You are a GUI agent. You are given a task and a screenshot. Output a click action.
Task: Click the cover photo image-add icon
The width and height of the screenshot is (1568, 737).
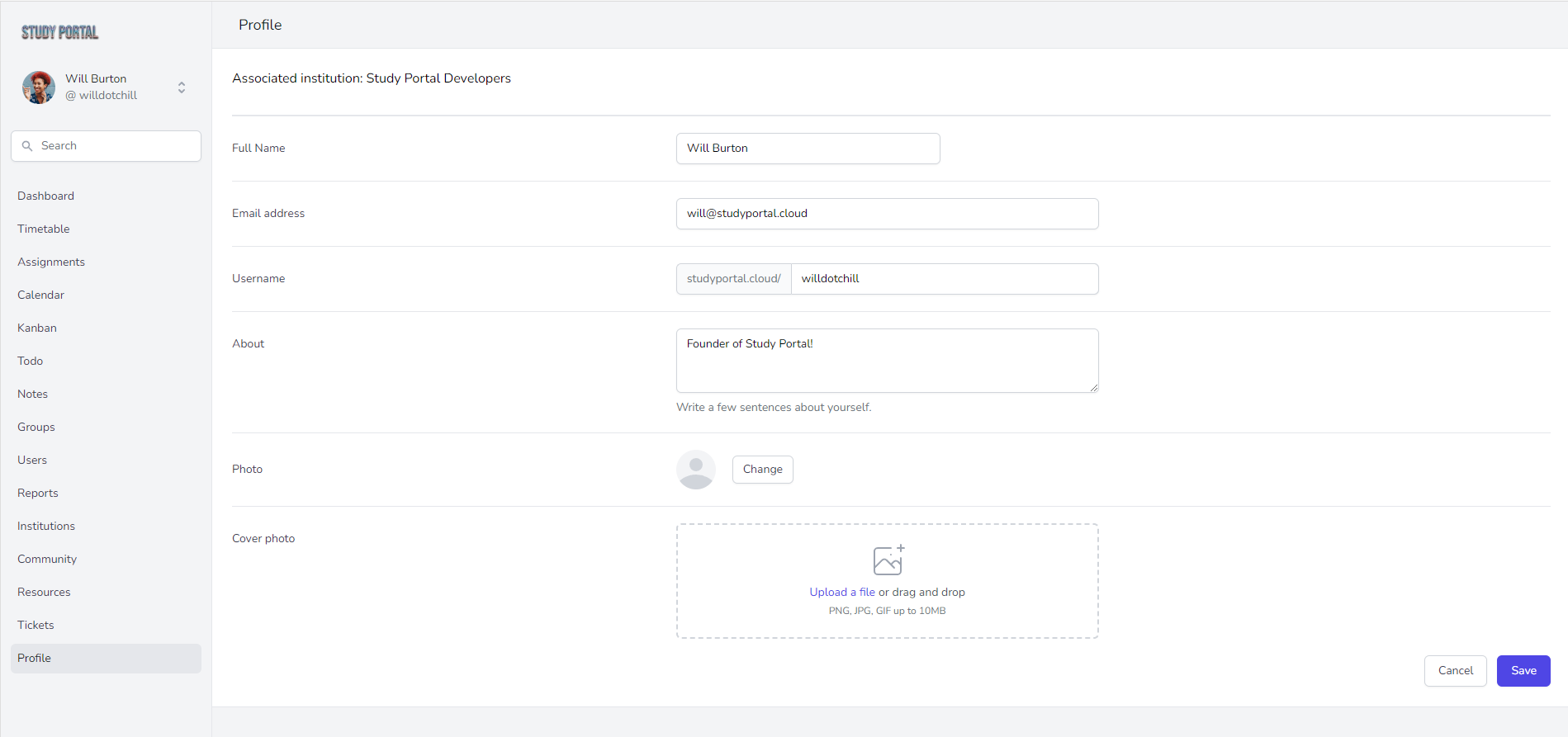click(x=888, y=560)
